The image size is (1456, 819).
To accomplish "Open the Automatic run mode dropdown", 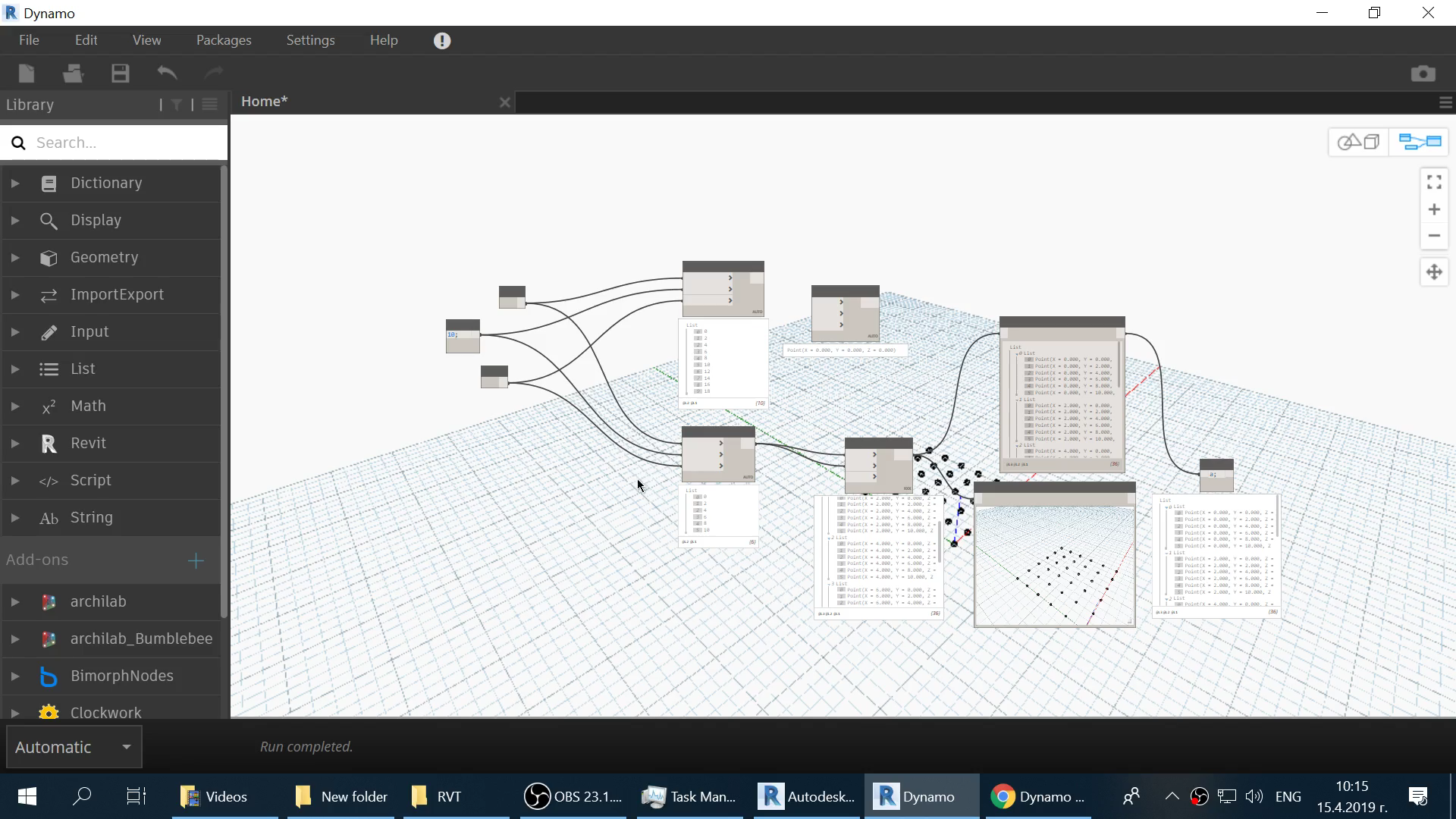I will pos(74,747).
